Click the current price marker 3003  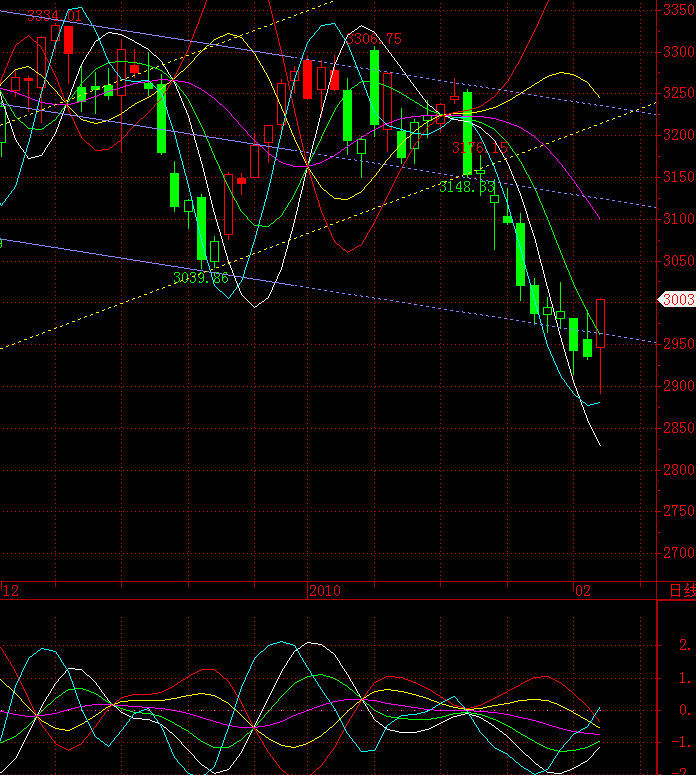coord(677,300)
